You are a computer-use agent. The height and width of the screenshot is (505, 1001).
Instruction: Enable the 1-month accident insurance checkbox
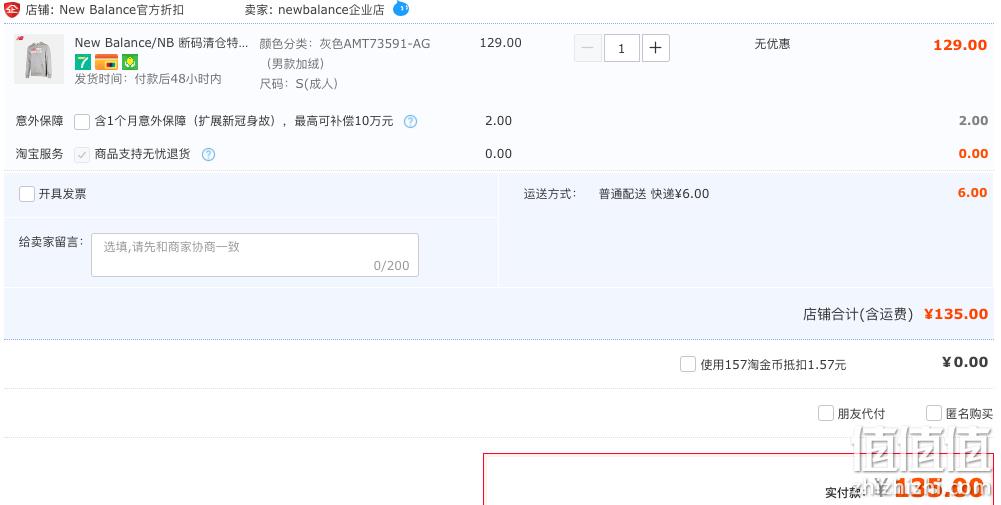82,121
